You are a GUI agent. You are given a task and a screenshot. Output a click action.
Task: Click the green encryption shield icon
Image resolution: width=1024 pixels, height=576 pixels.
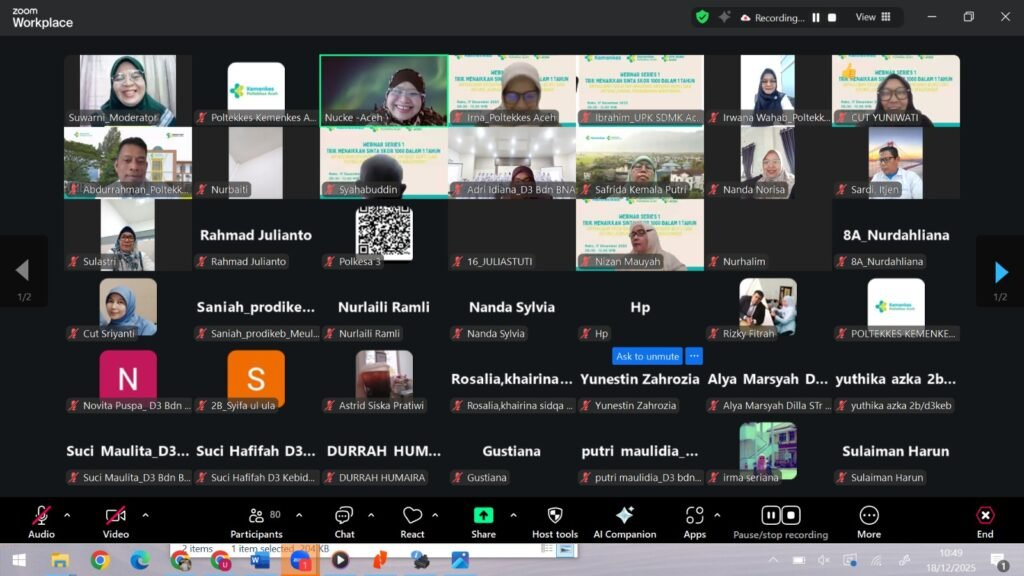coord(702,17)
